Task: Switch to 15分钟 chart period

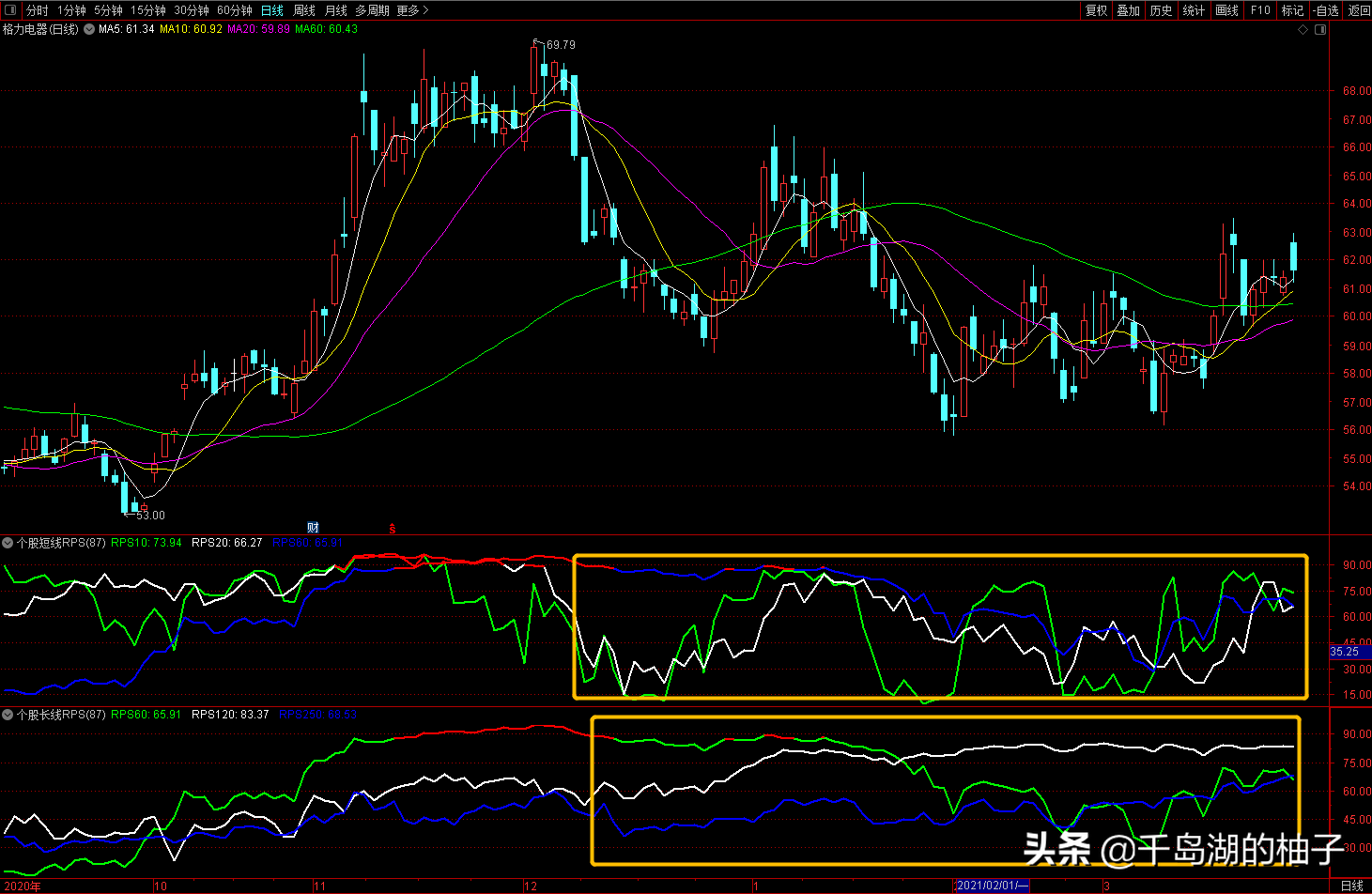Action: [x=147, y=10]
